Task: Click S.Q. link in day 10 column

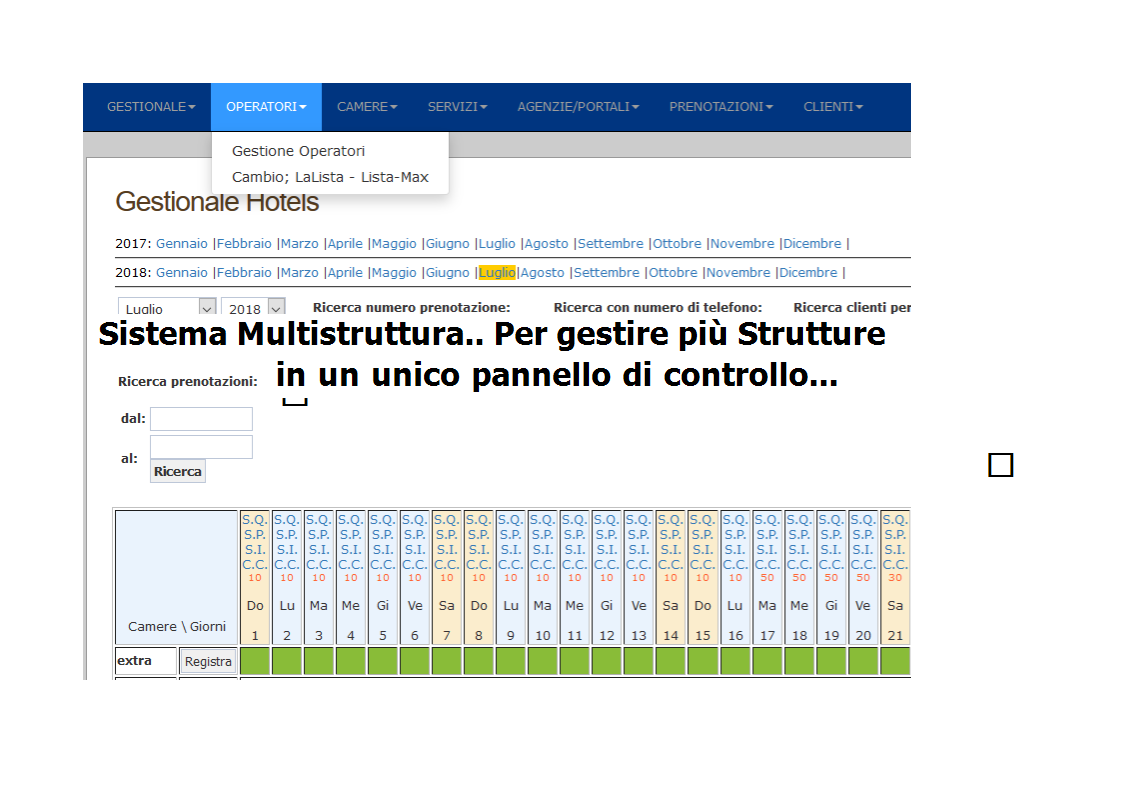Action: point(542,520)
